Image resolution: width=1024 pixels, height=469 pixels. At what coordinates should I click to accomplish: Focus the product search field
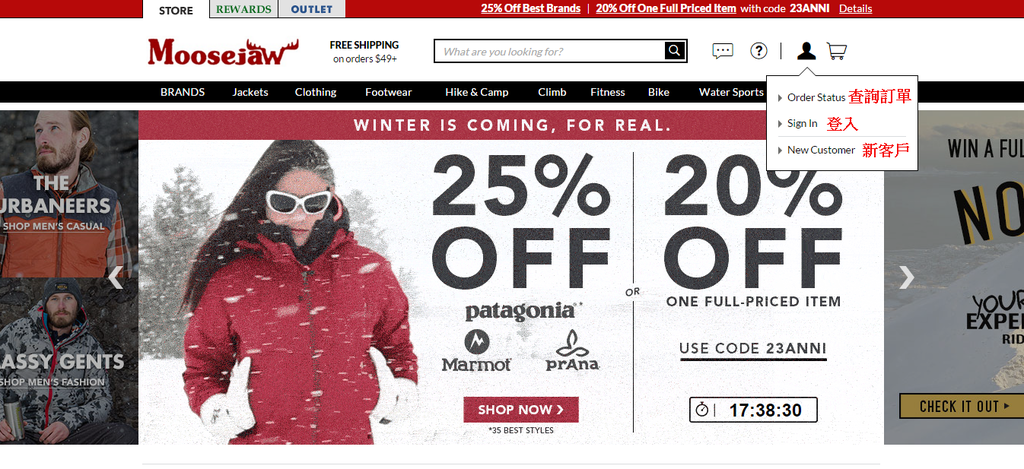[550, 51]
